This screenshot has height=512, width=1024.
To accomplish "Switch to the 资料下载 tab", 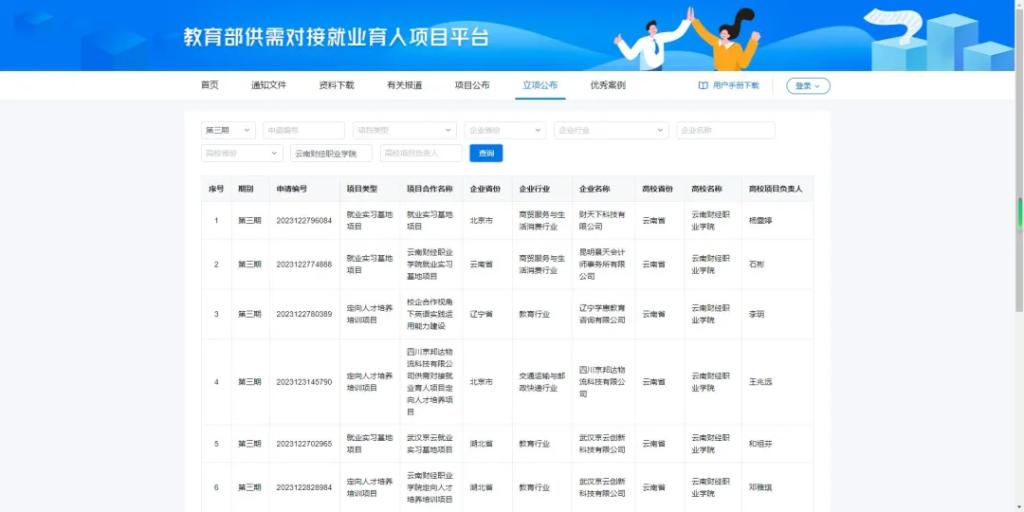I will coord(336,85).
